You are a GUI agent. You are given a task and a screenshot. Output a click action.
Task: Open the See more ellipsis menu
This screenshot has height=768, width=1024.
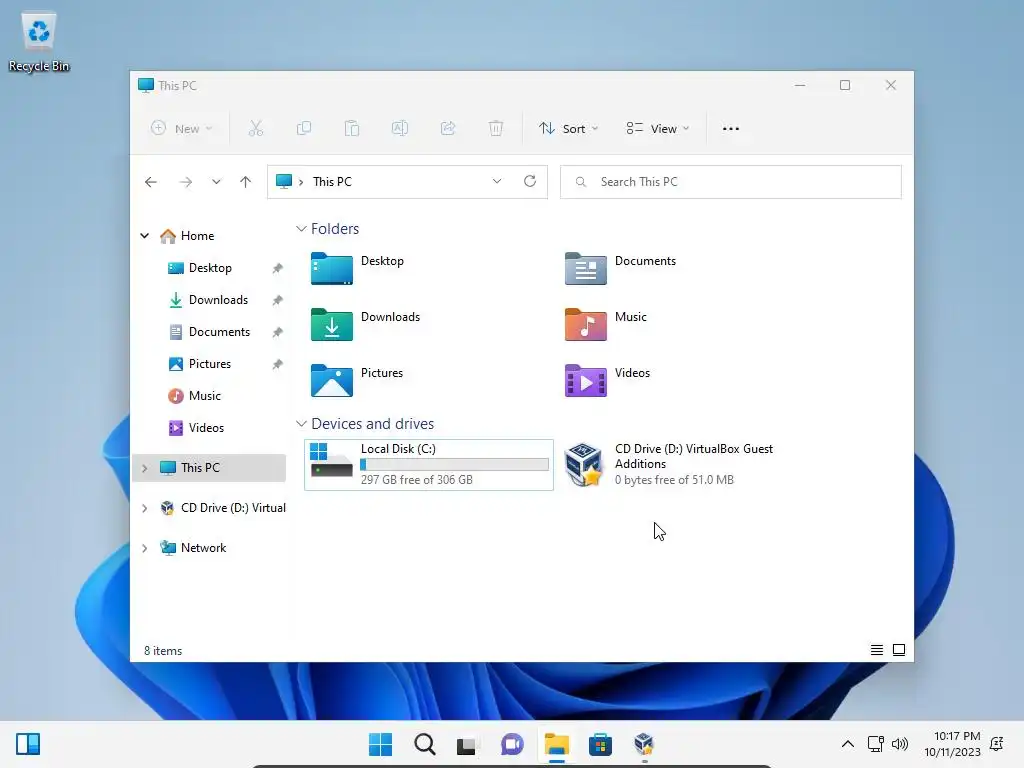[x=731, y=129]
